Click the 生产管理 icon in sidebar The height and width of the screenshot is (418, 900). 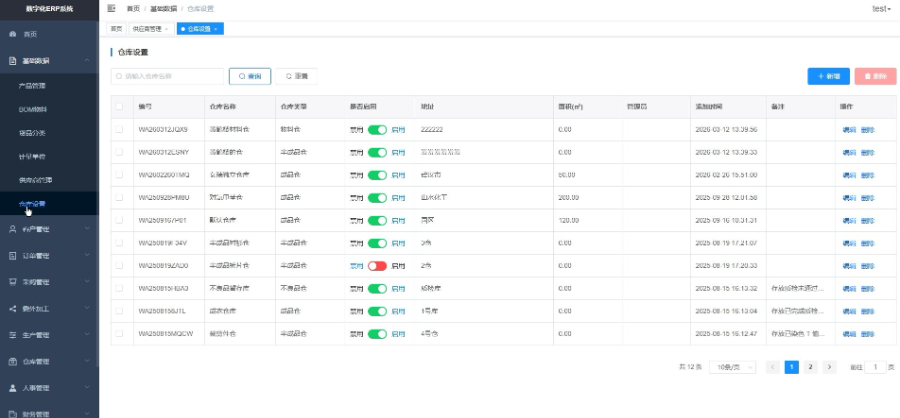click(x=13, y=335)
